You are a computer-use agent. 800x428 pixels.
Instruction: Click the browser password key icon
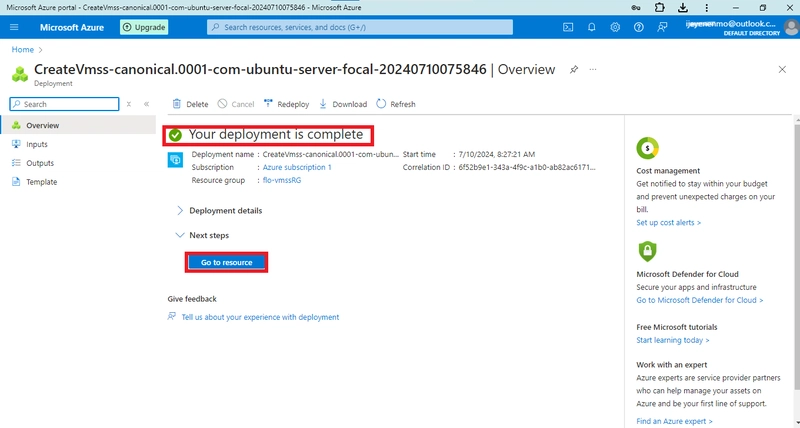point(636,8)
